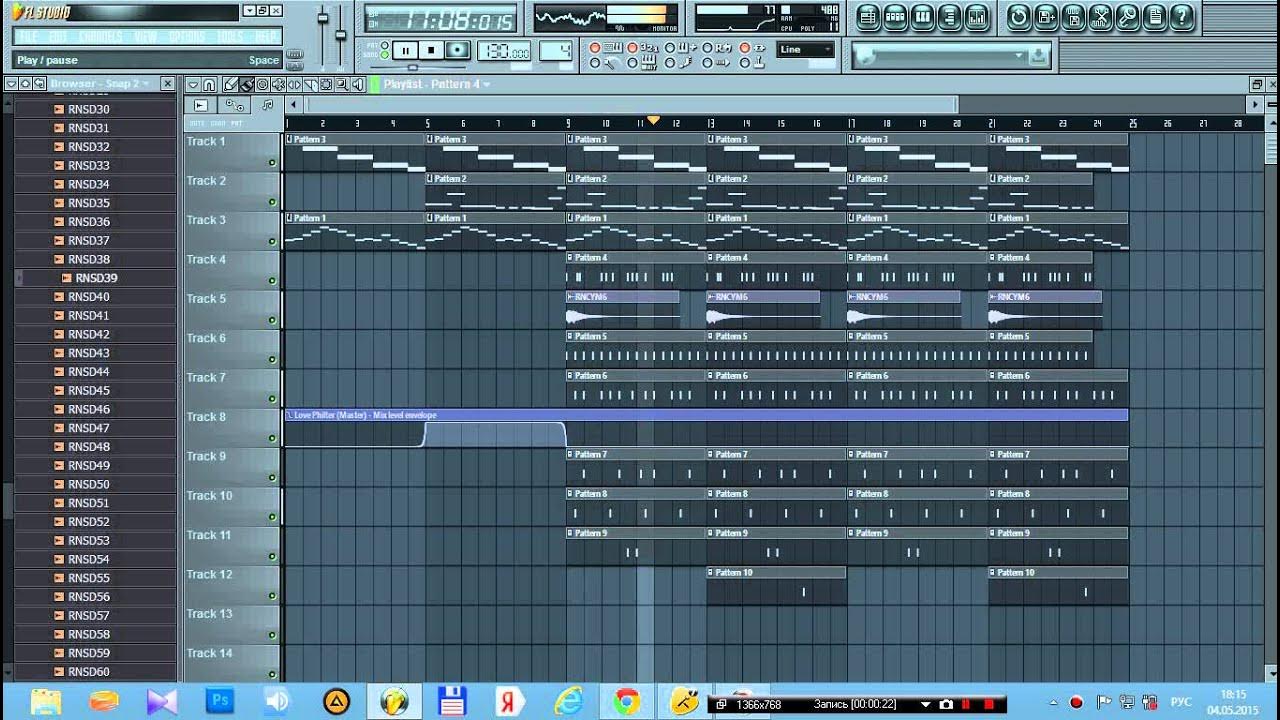Click the record button in transport
The width and height of the screenshot is (1280, 720).
[x=457, y=51]
